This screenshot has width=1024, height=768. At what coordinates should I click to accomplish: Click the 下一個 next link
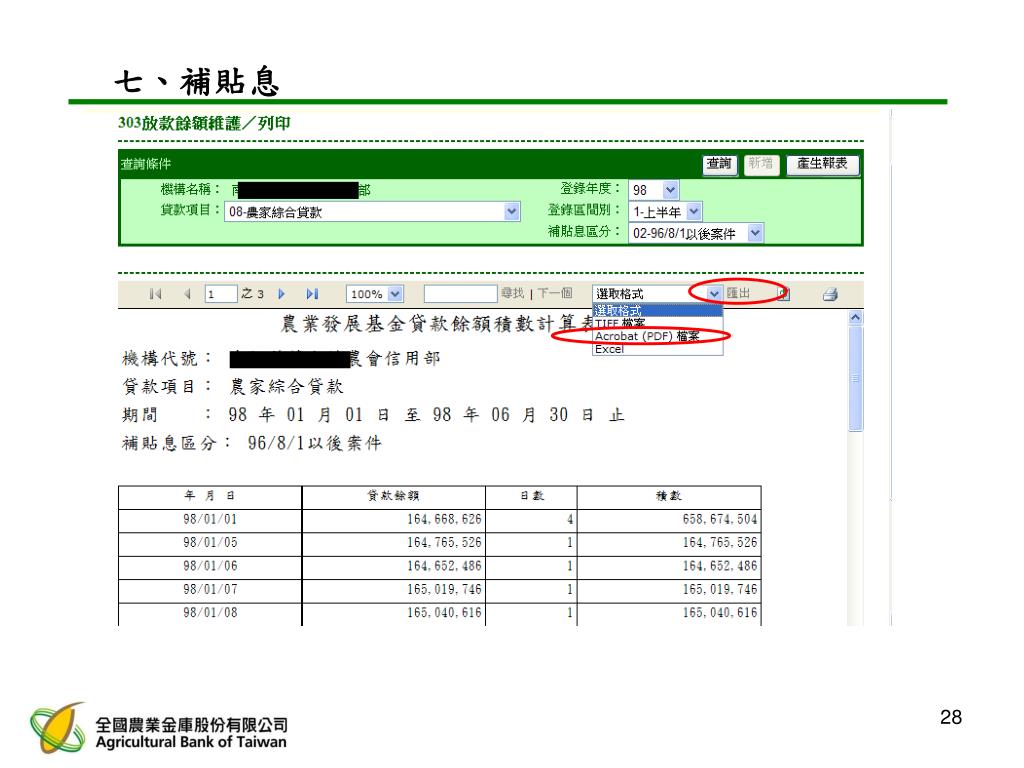pos(554,293)
